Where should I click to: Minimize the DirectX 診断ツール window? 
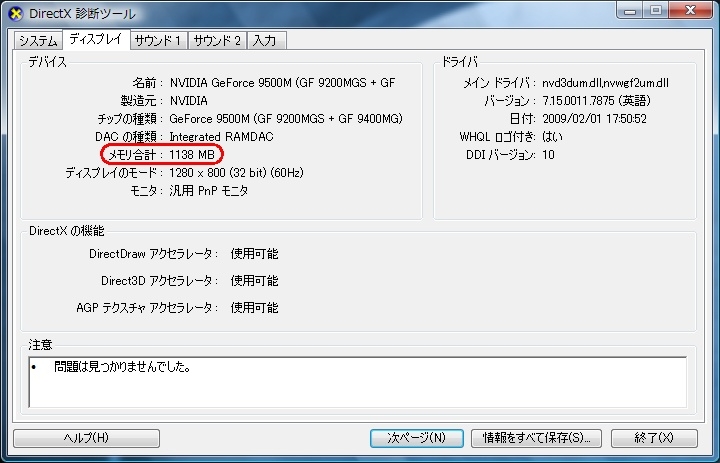coord(630,10)
